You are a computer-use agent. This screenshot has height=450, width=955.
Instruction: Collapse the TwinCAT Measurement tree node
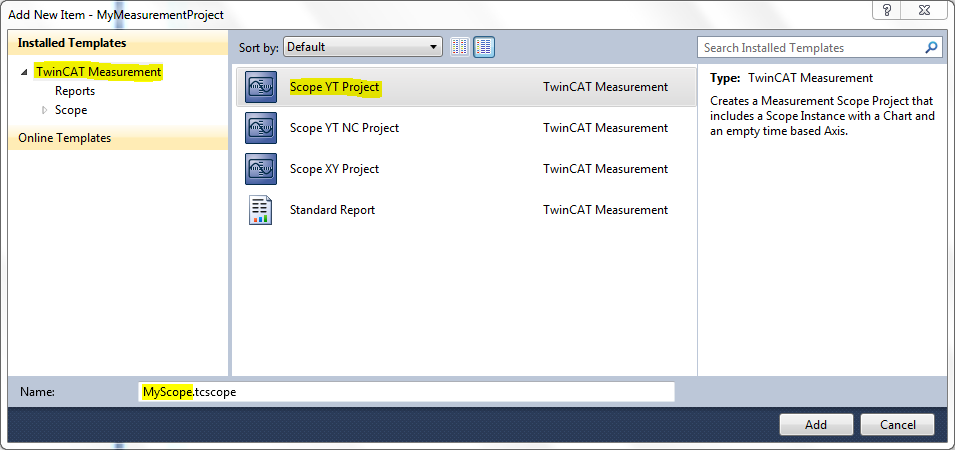24,72
